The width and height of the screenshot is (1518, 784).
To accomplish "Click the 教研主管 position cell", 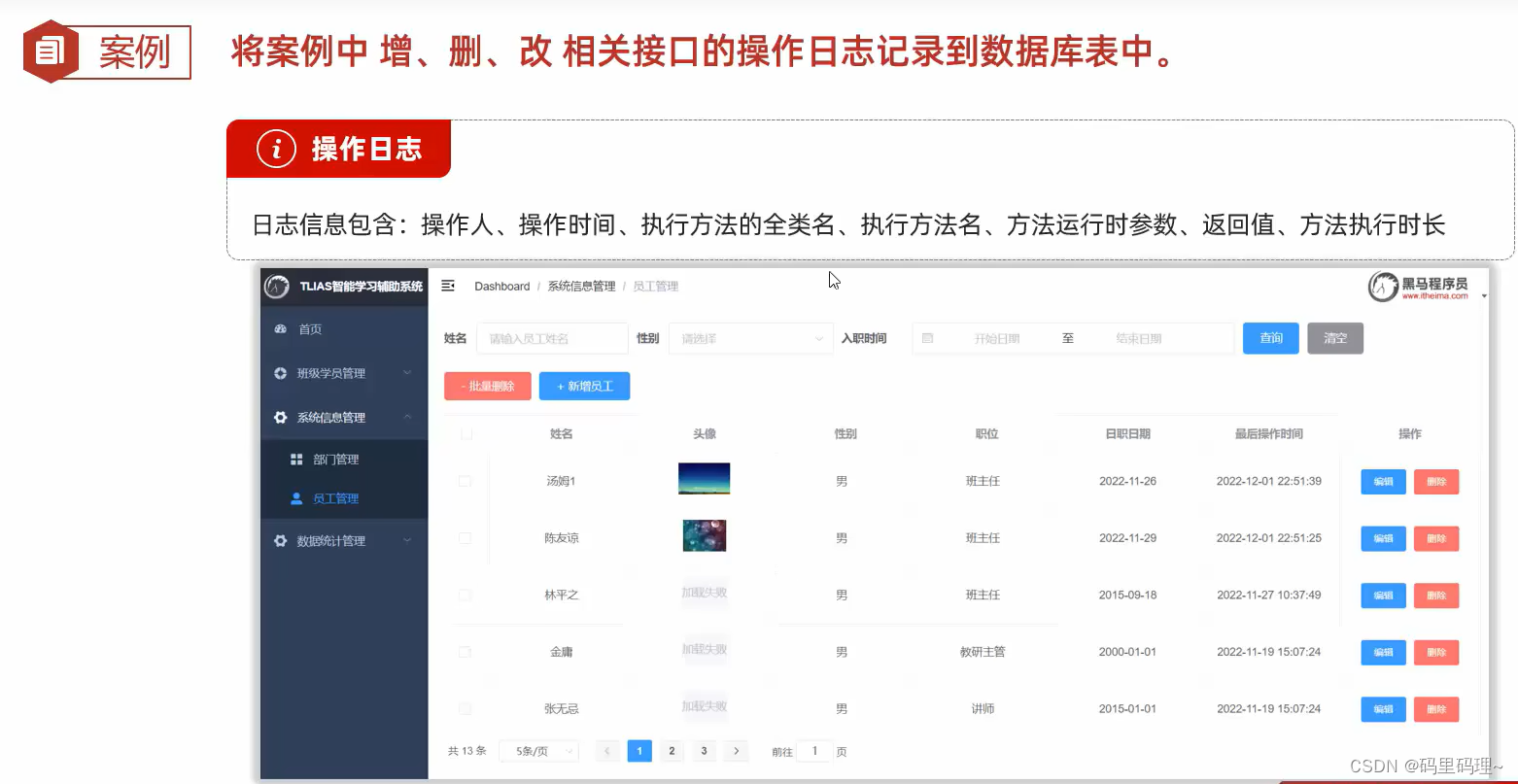I will 983,652.
